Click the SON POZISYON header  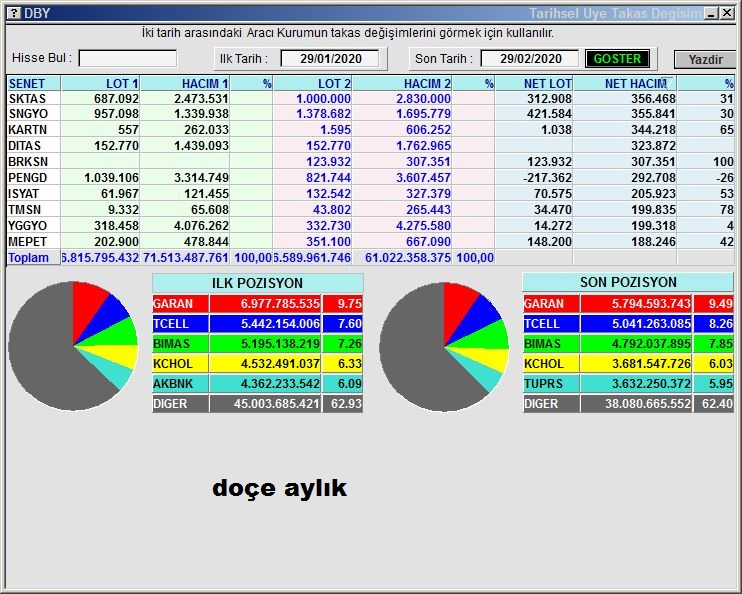pyautogui.click(x=628, y=283)
